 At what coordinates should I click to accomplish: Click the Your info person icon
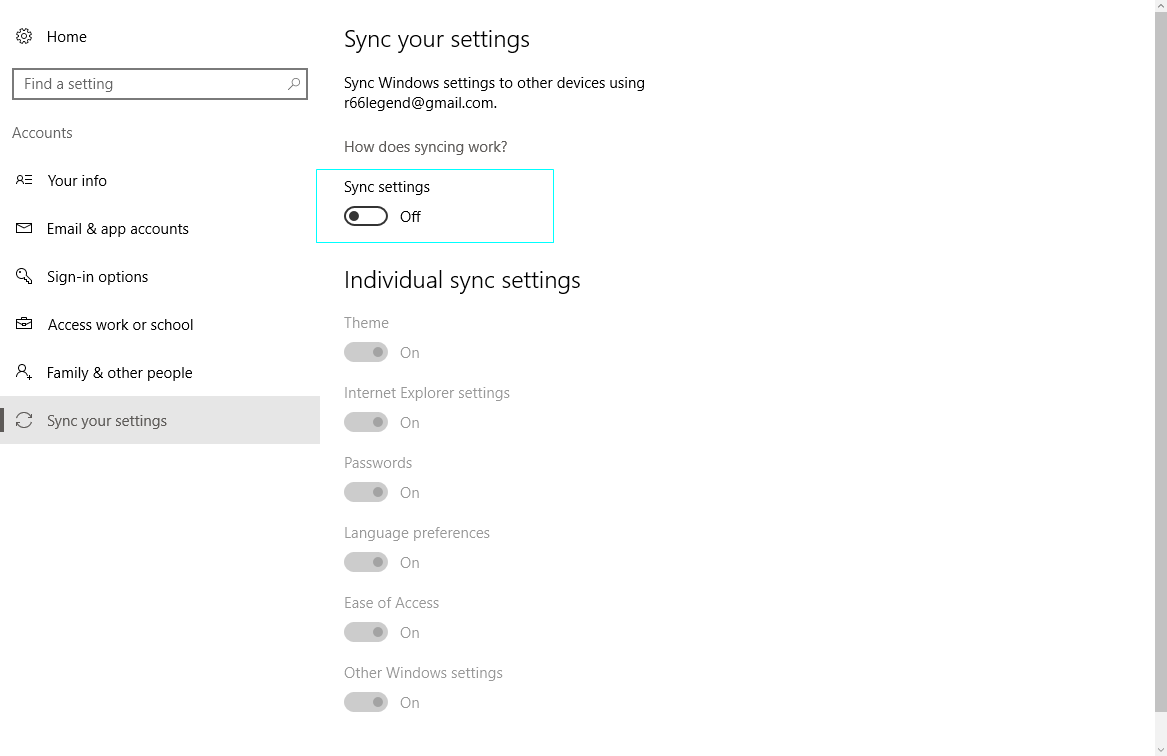pos(24,180)
